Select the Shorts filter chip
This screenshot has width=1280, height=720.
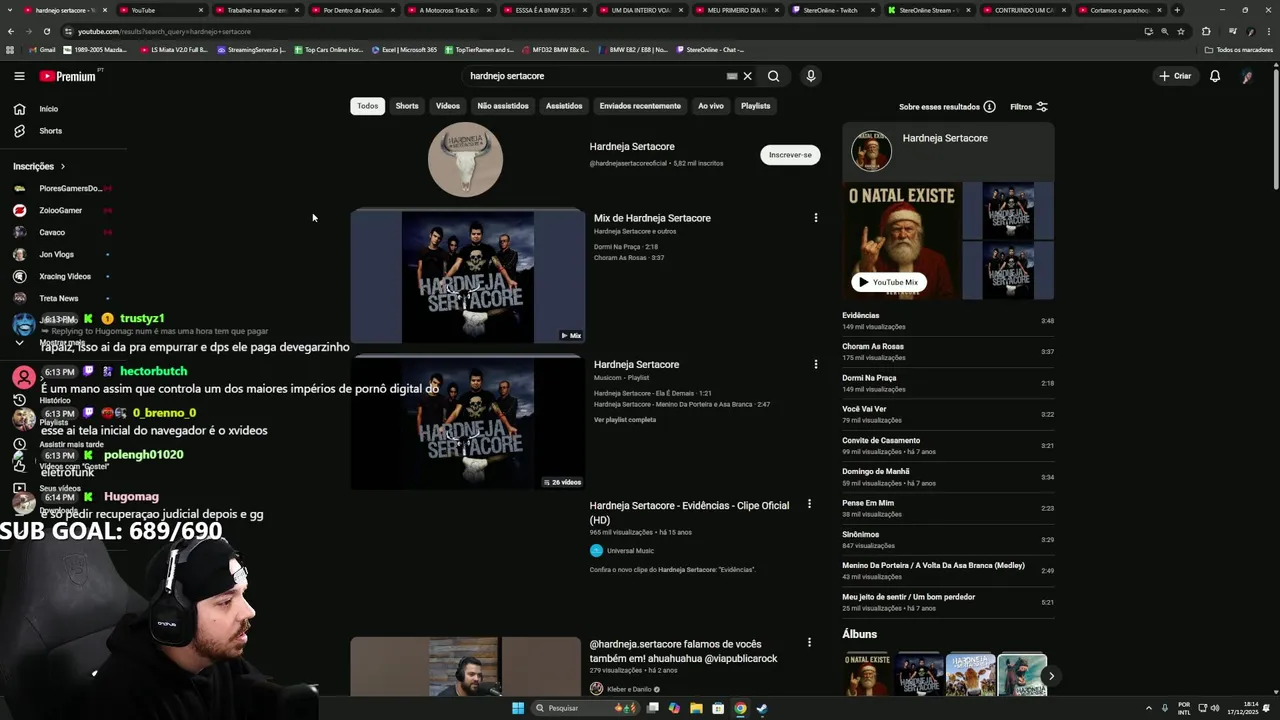407,106
